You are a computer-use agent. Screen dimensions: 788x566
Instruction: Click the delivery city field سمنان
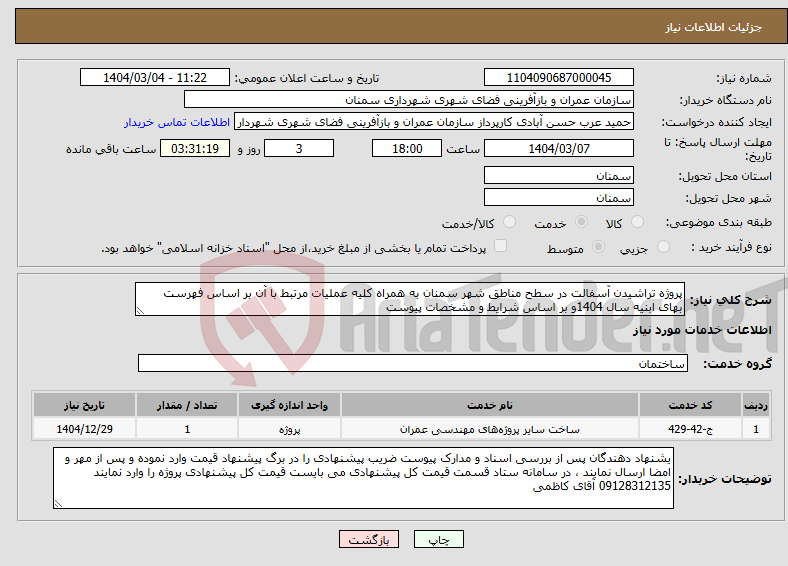coord(558,197)
